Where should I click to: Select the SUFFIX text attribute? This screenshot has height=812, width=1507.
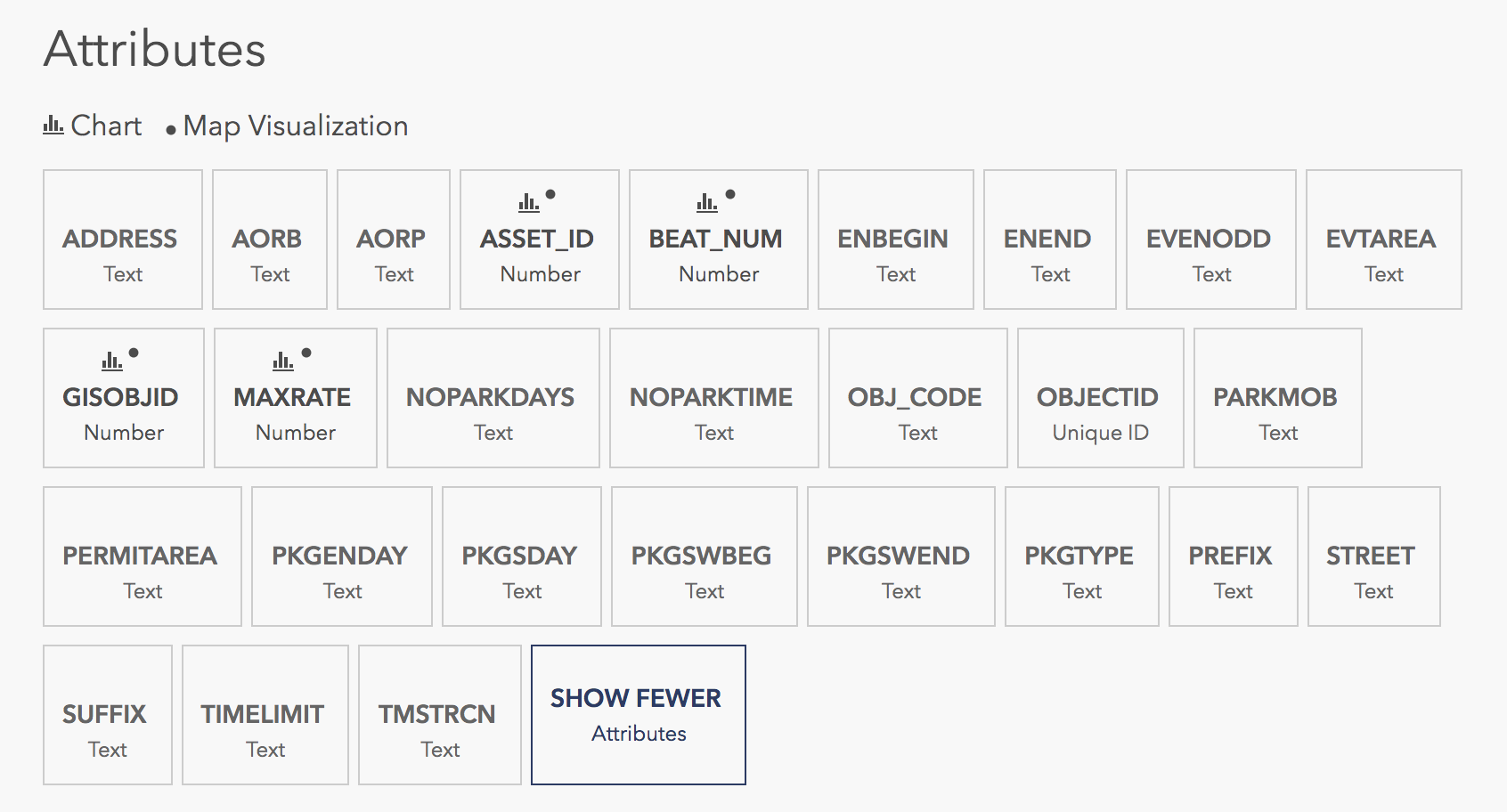pos(107,716)
